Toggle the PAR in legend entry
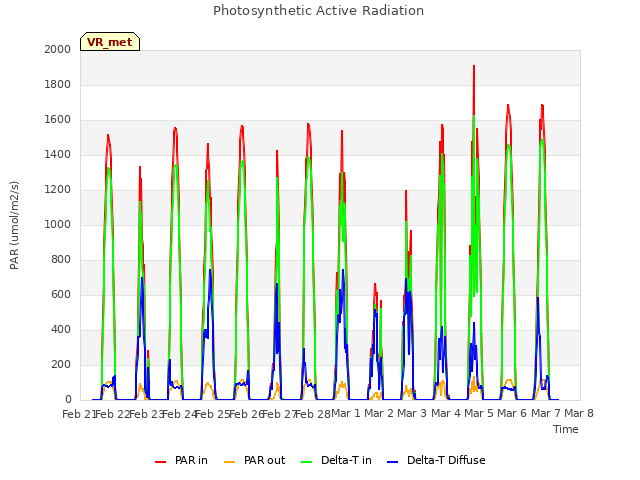The image size is (640, 480). tap(181, 460)
